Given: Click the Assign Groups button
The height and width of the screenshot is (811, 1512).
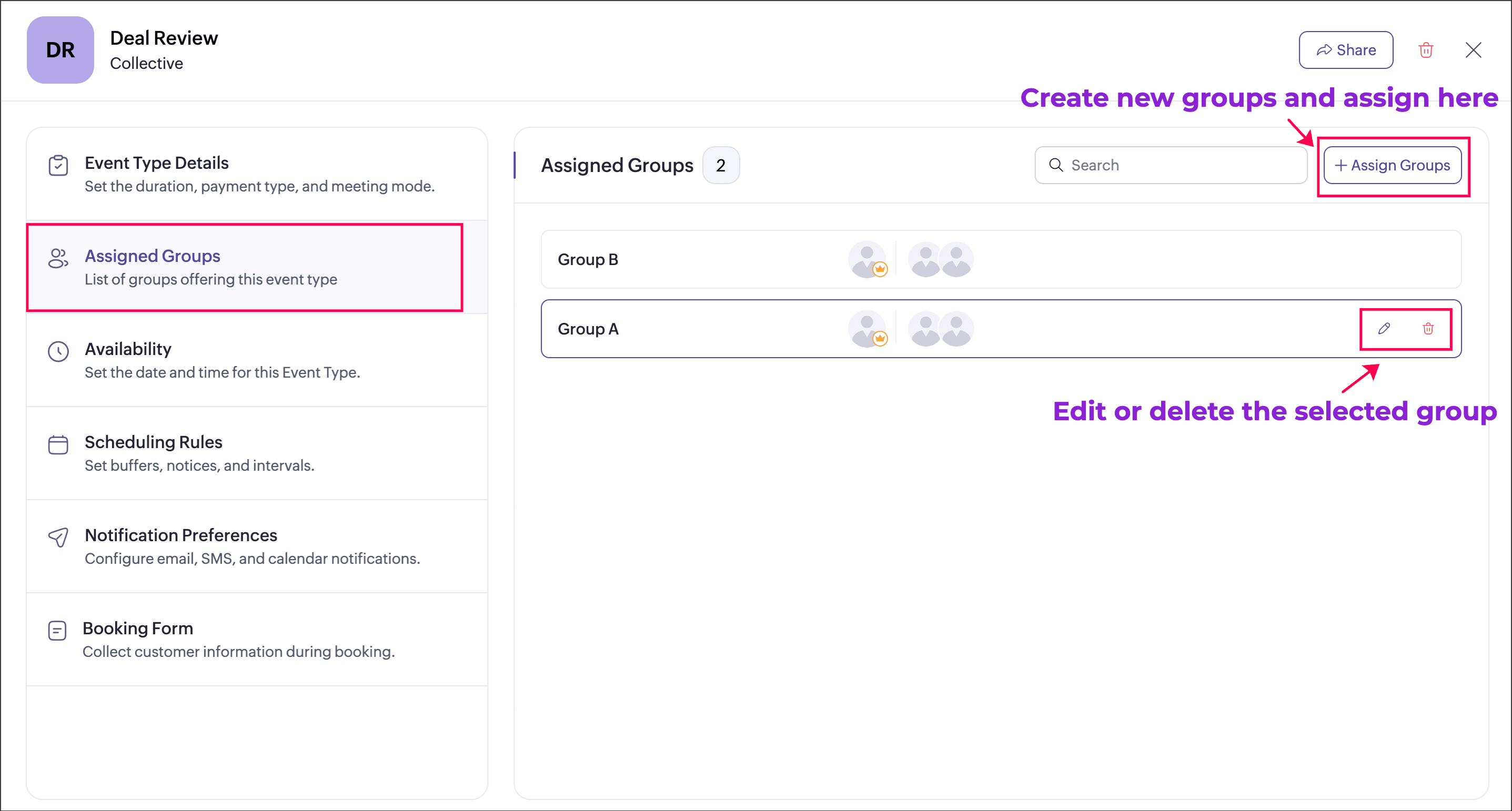Looking at the screenshot, I should [1392, 166].
